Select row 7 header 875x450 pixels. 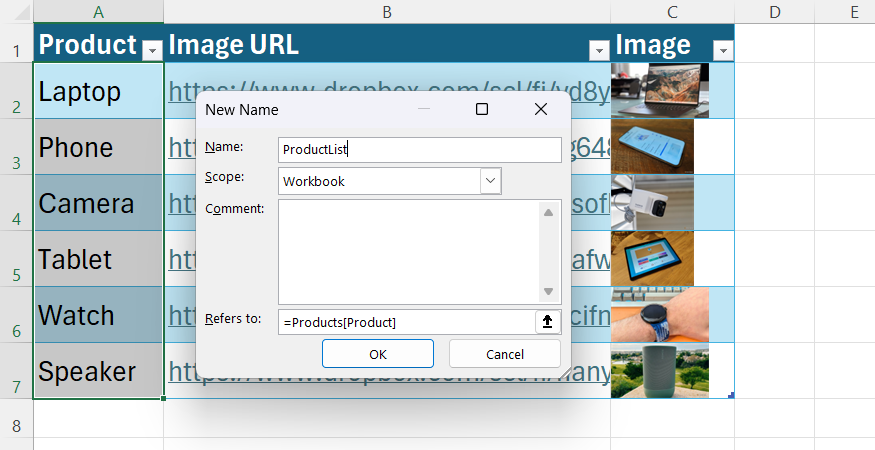coord(17,371)
